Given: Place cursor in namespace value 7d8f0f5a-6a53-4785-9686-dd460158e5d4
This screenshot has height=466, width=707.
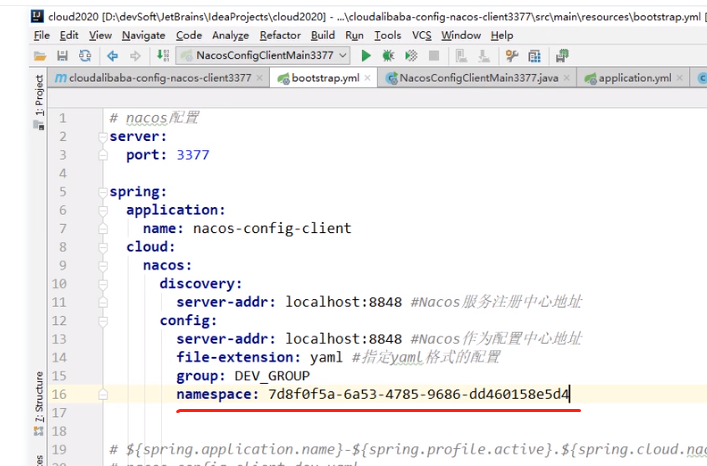Looking at the screenshot, I should point(418,394).
